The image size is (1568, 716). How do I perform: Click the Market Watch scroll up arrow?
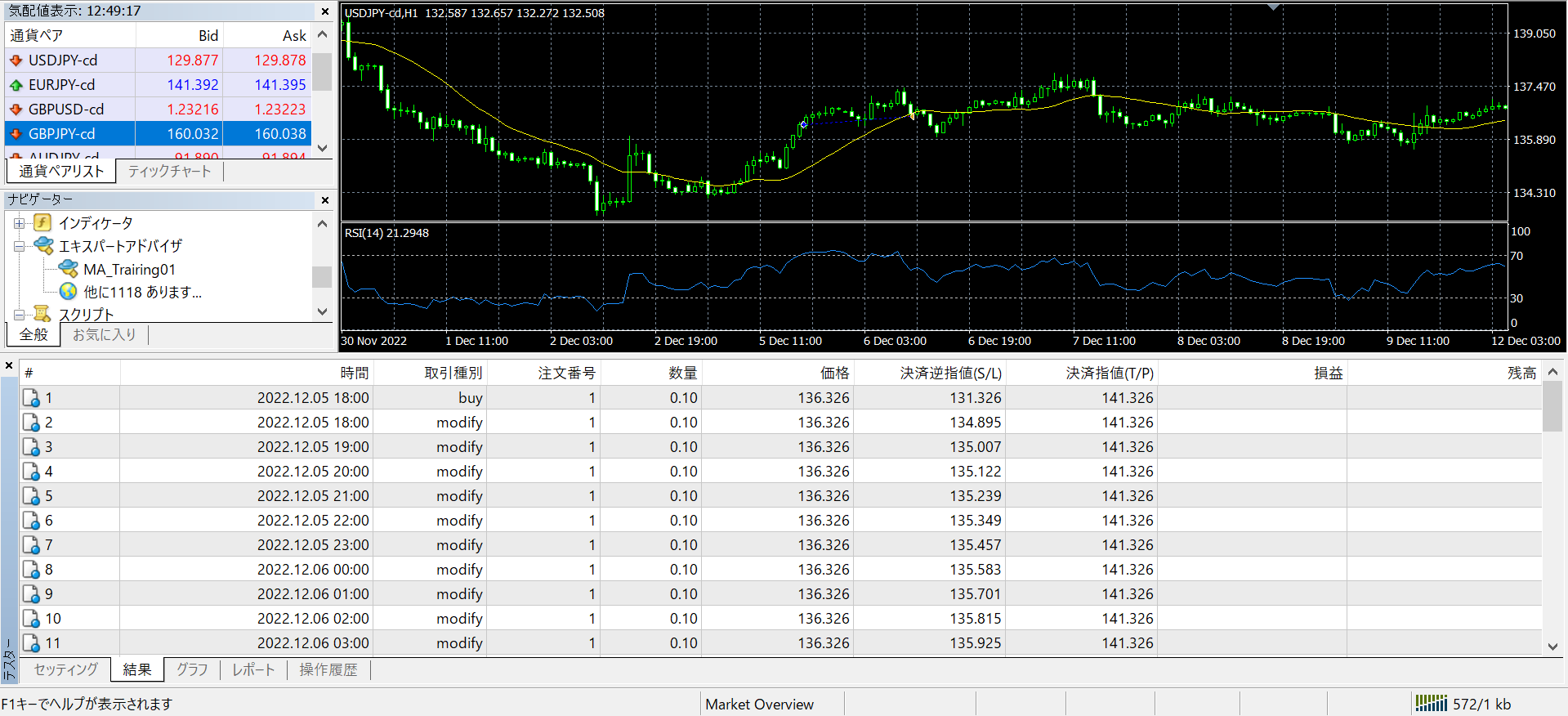point(322,34)
